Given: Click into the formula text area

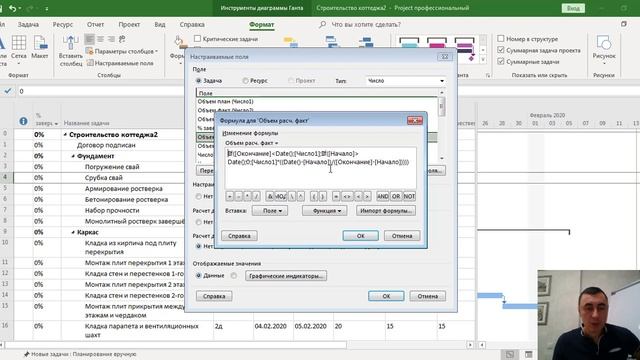Looking at the screenshot, I should [320, 168].
